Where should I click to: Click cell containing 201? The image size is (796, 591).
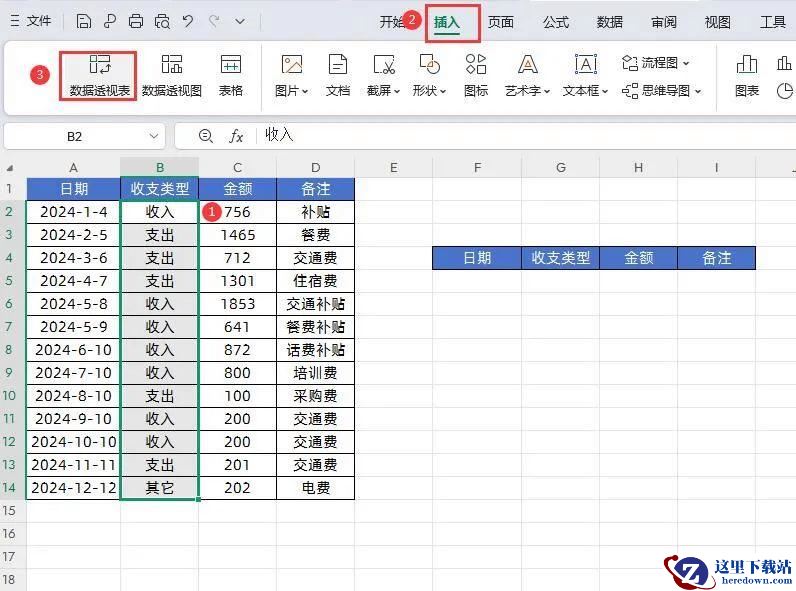point(238,465)
